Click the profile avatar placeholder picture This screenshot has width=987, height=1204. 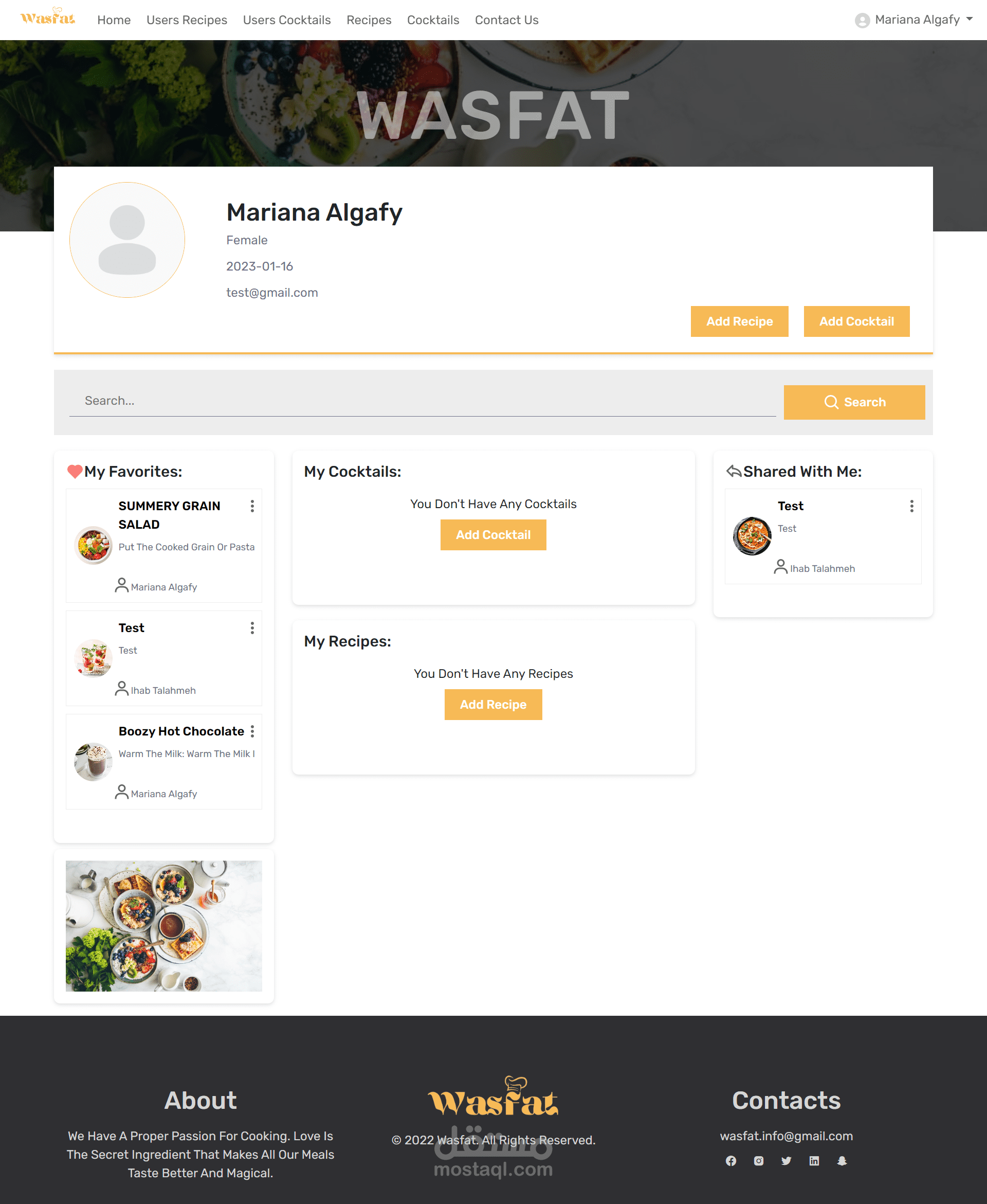coord(127,240)
